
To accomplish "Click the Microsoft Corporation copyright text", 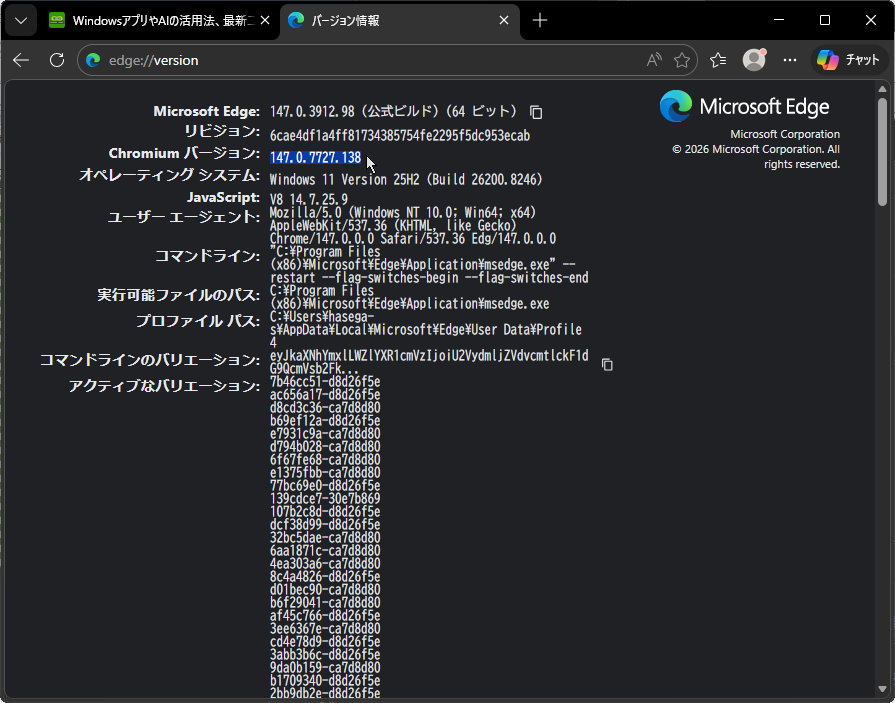I will click(756, 150).
